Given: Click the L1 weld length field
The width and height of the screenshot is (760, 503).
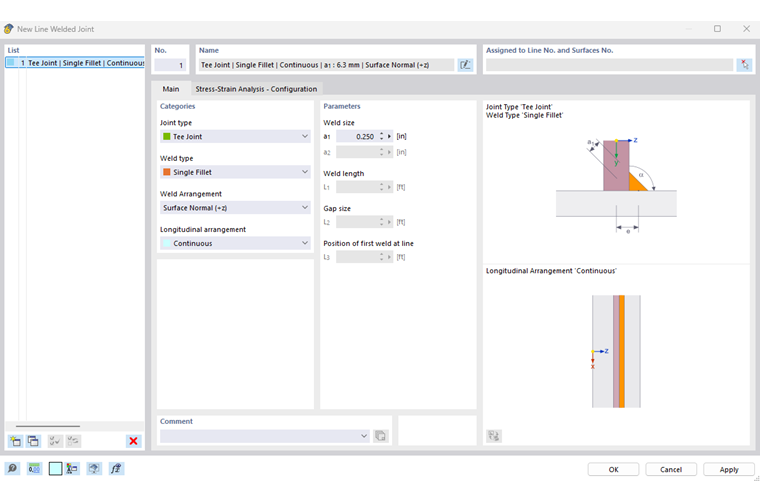Looking at the screenshot, I should click(357, 187).
